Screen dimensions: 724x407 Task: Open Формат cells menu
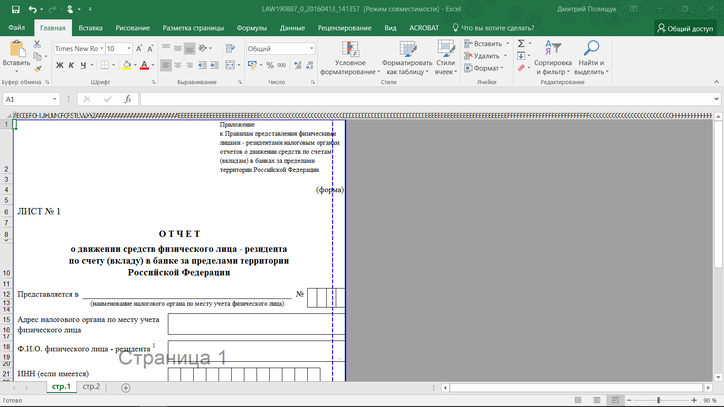482,68
